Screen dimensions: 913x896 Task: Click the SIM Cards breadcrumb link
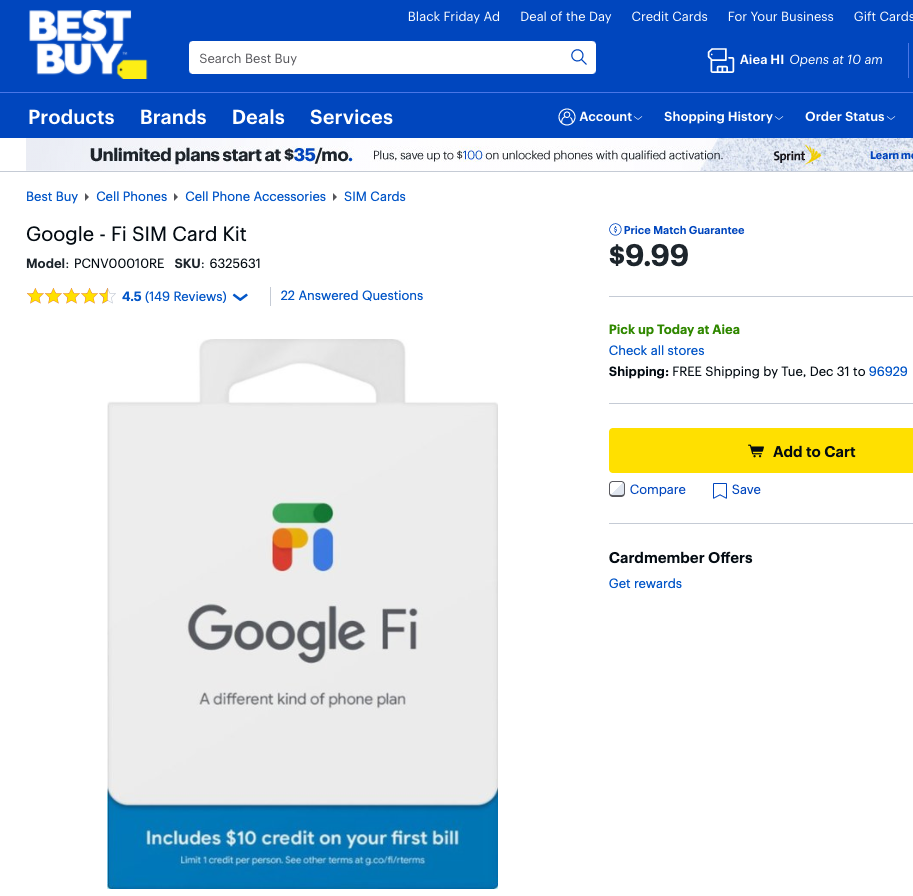[374, 196]
